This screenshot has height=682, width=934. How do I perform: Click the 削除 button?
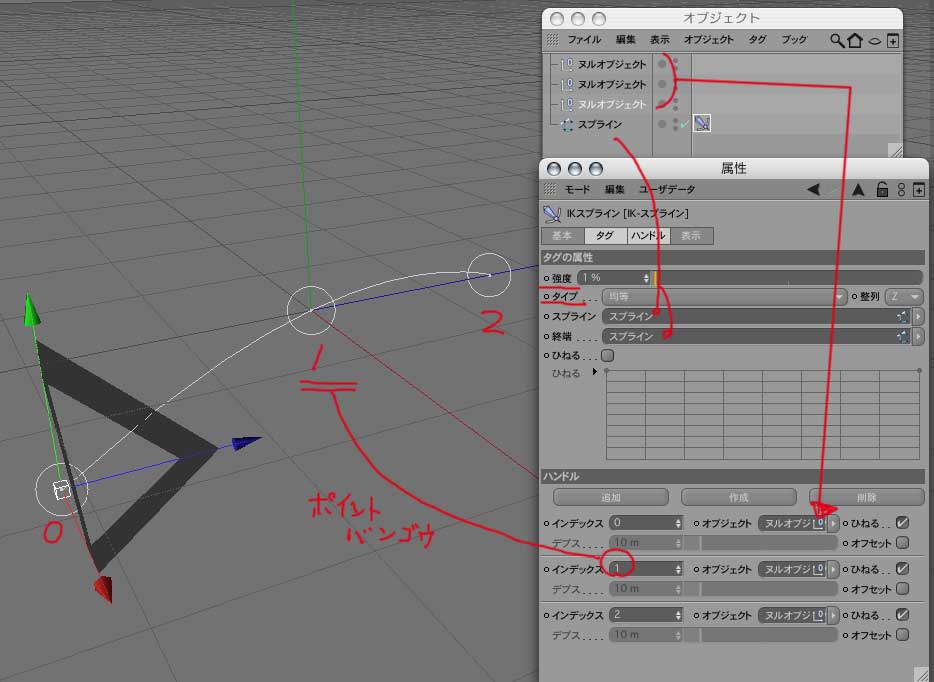click(x=867, y=497)
